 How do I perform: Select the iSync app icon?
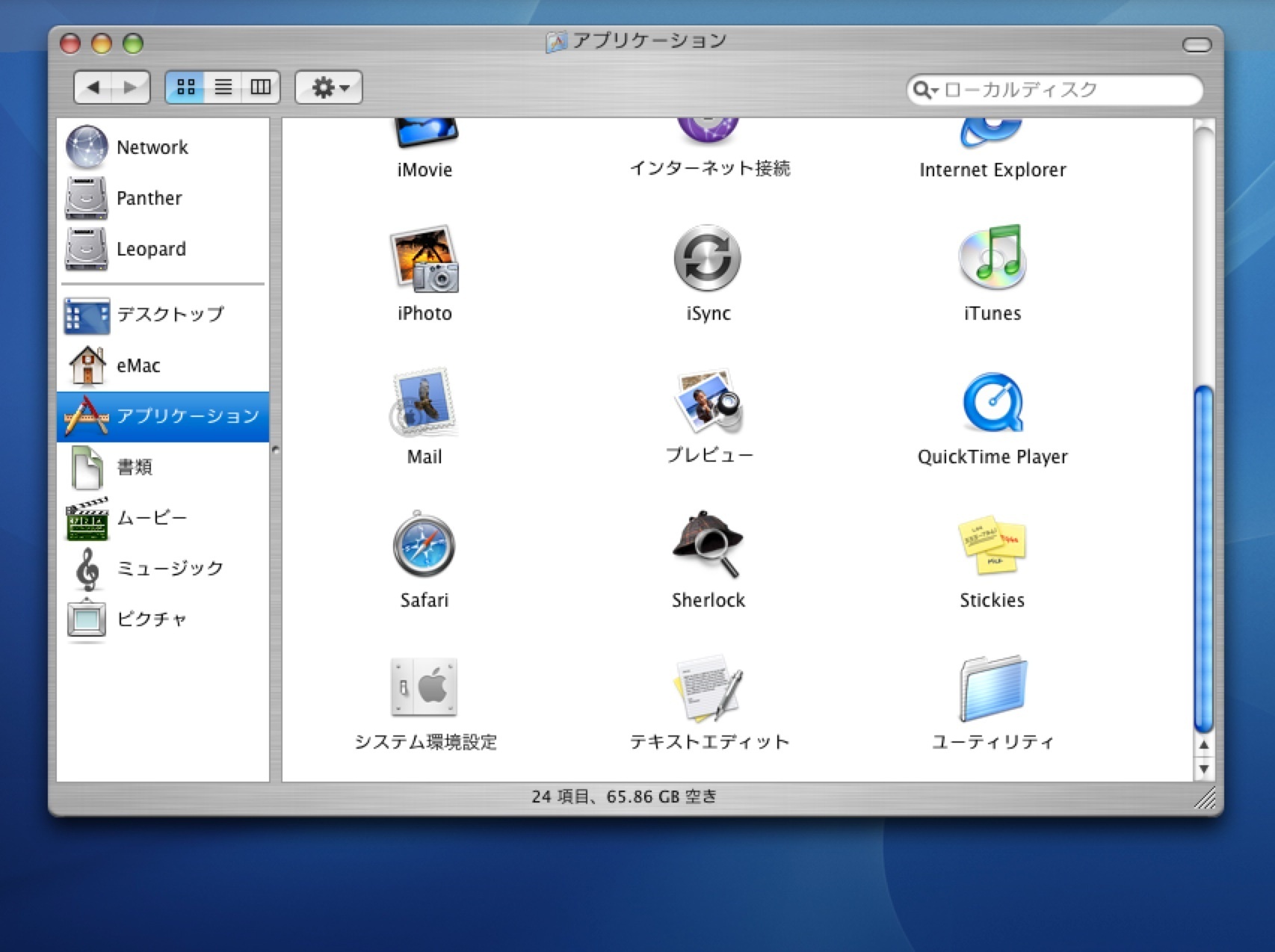[707, 259]
